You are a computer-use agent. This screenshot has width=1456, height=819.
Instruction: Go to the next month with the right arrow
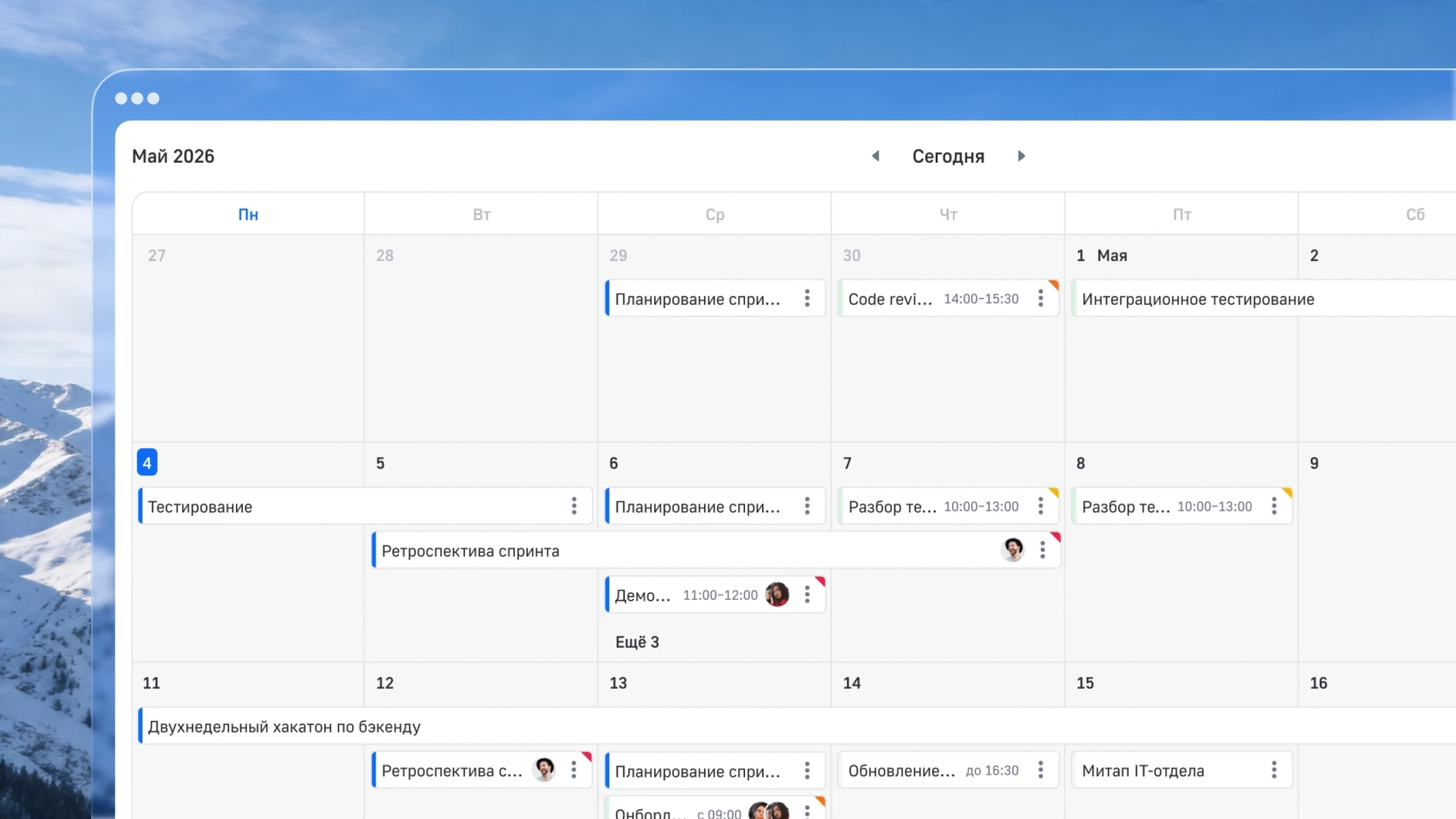tap(1022, 156)
